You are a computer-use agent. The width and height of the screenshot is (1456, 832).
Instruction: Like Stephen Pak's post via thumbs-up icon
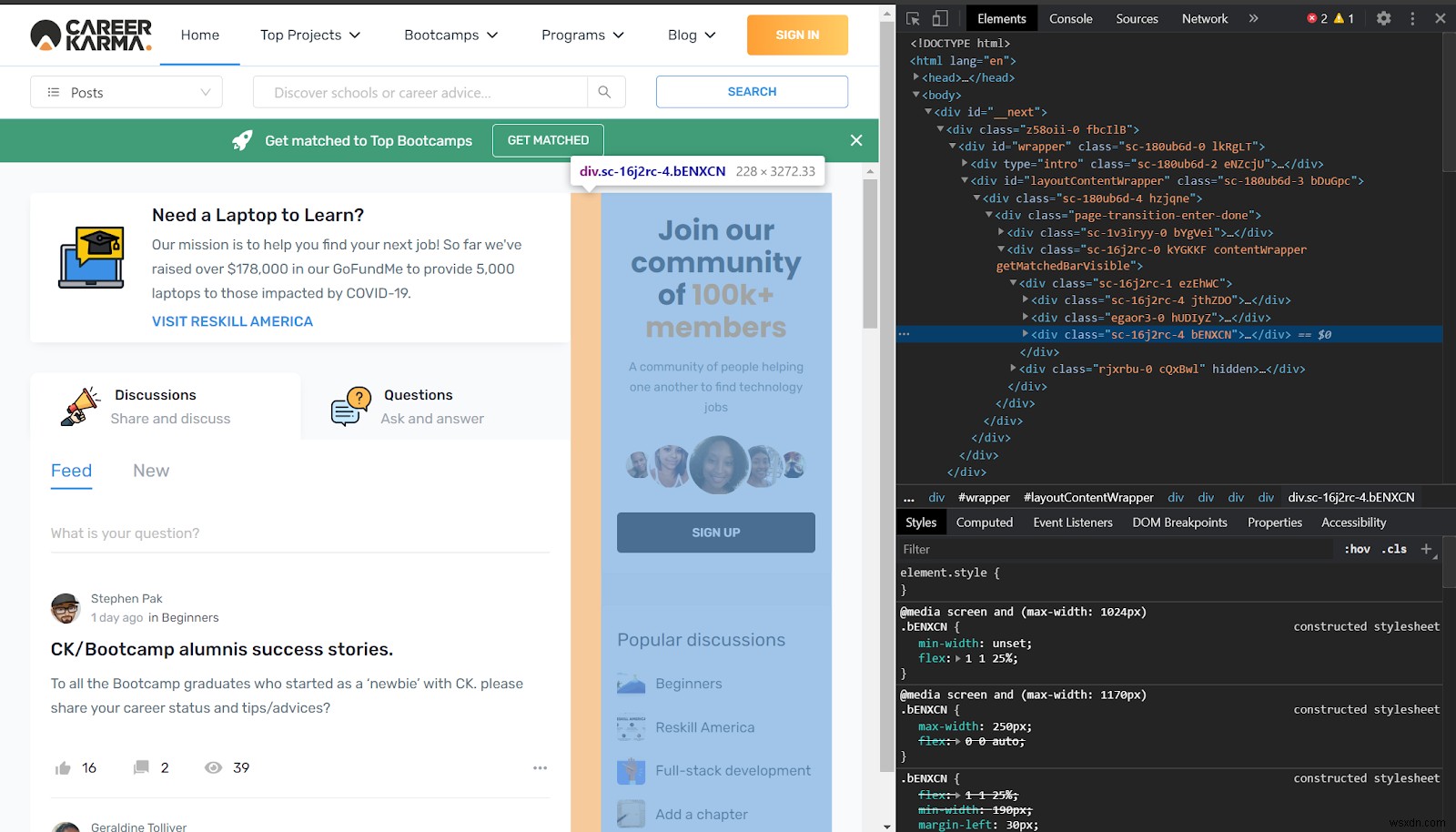coord(64,767)
